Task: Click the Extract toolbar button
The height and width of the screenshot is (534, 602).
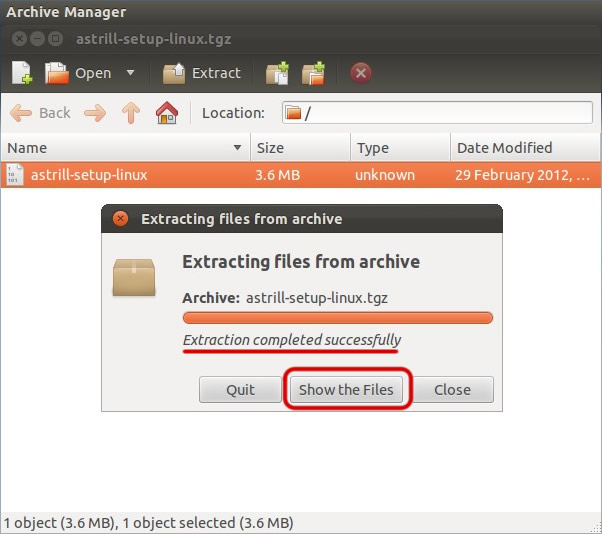Action: point(202,73)
